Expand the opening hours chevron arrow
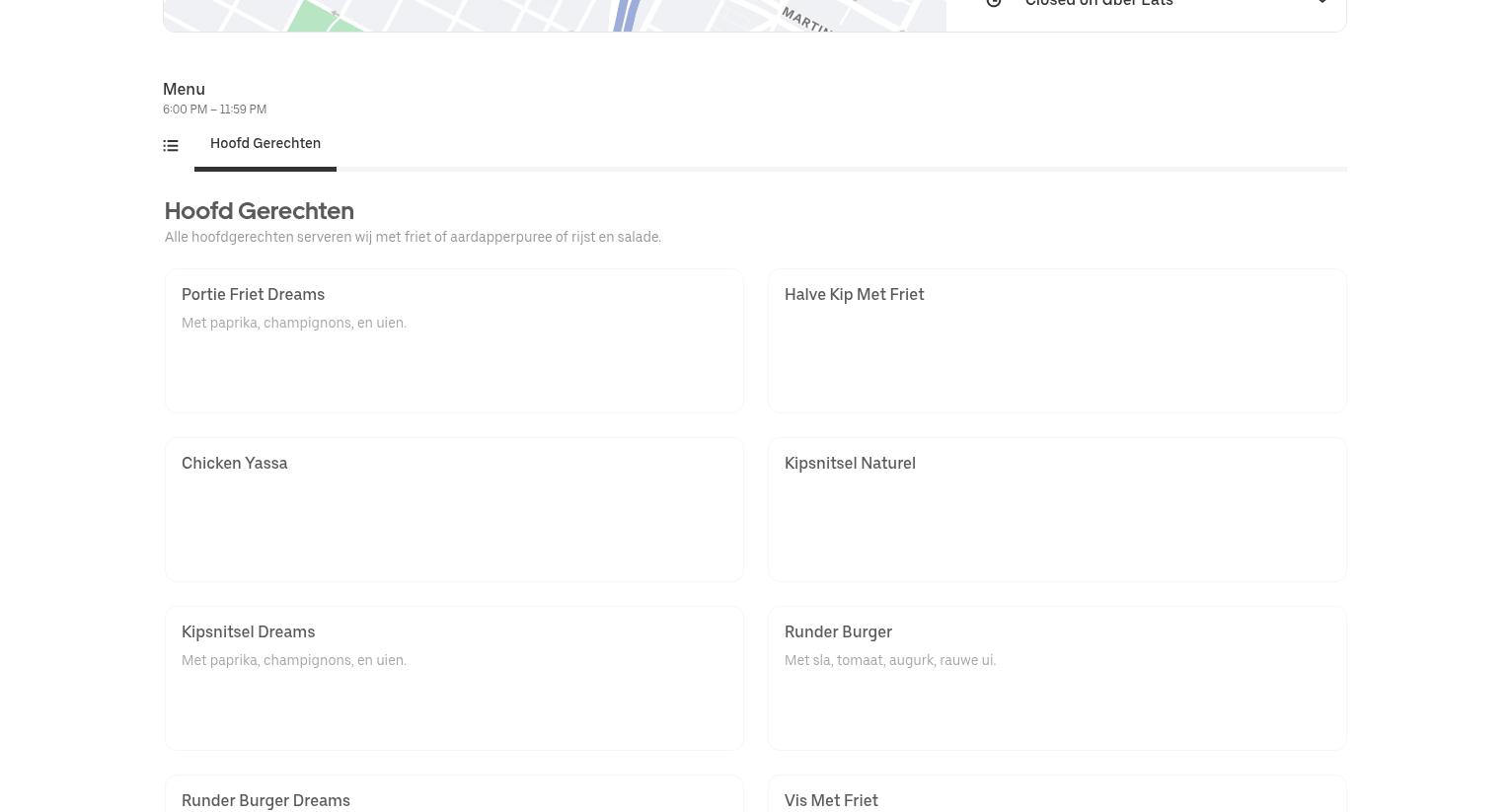1510x812 pixels. [1321, 3]
